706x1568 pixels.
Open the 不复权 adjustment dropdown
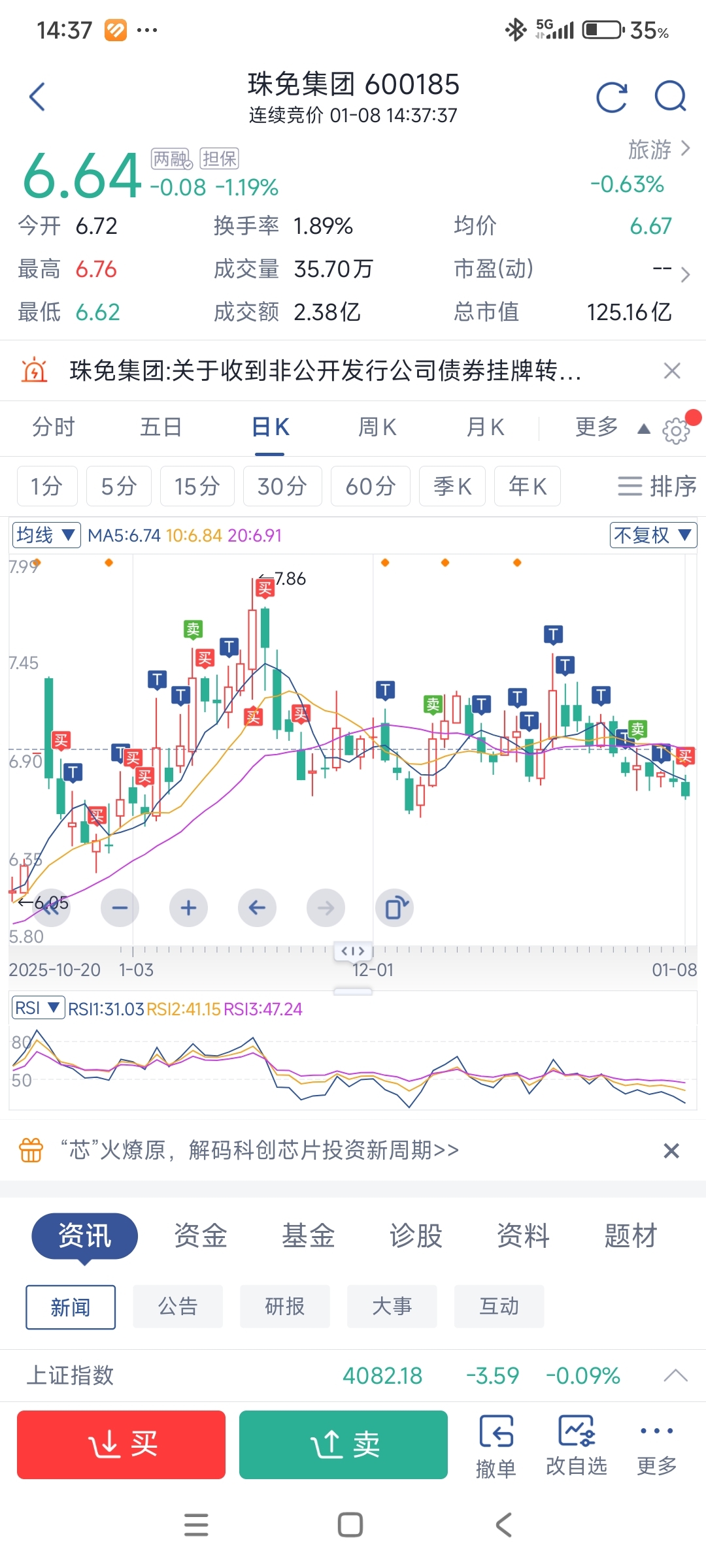click(653, 535)
